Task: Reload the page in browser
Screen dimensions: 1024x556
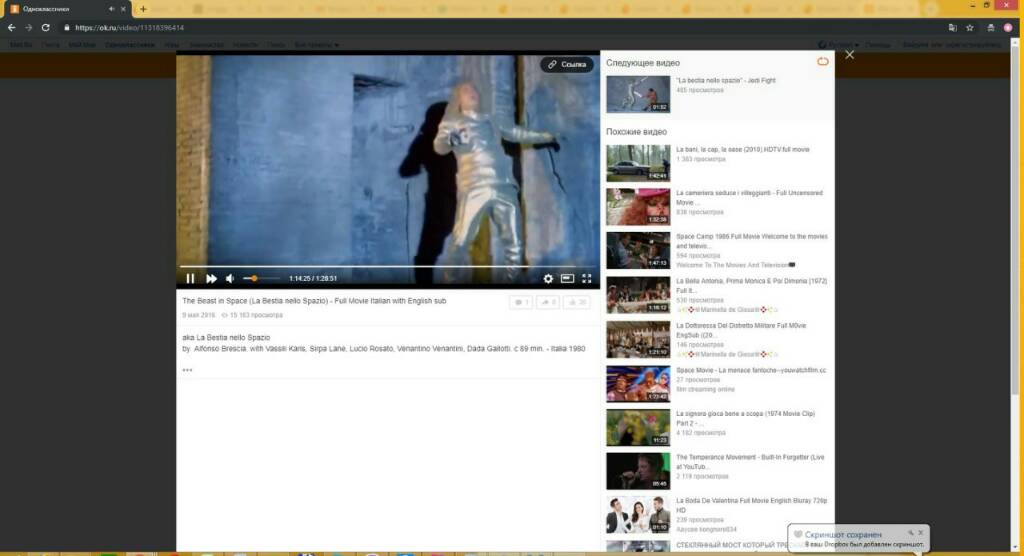Action: (x=46, y=28)
